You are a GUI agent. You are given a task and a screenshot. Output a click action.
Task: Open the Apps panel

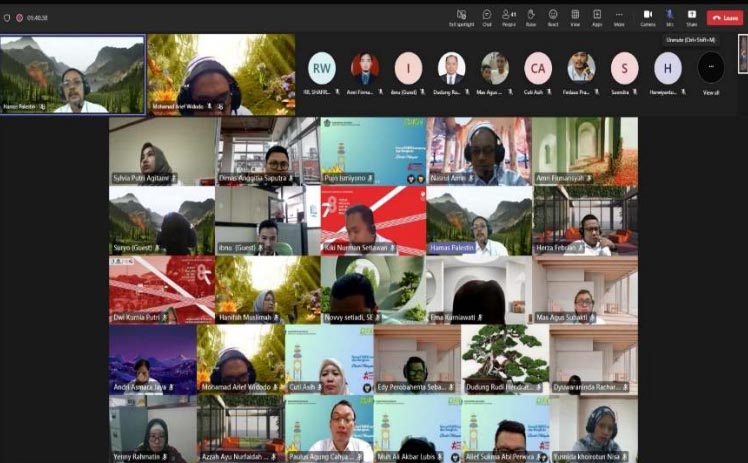597,17
